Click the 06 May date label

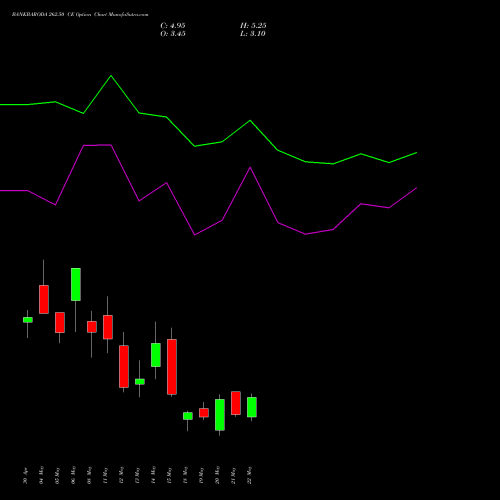click(74, 475)
